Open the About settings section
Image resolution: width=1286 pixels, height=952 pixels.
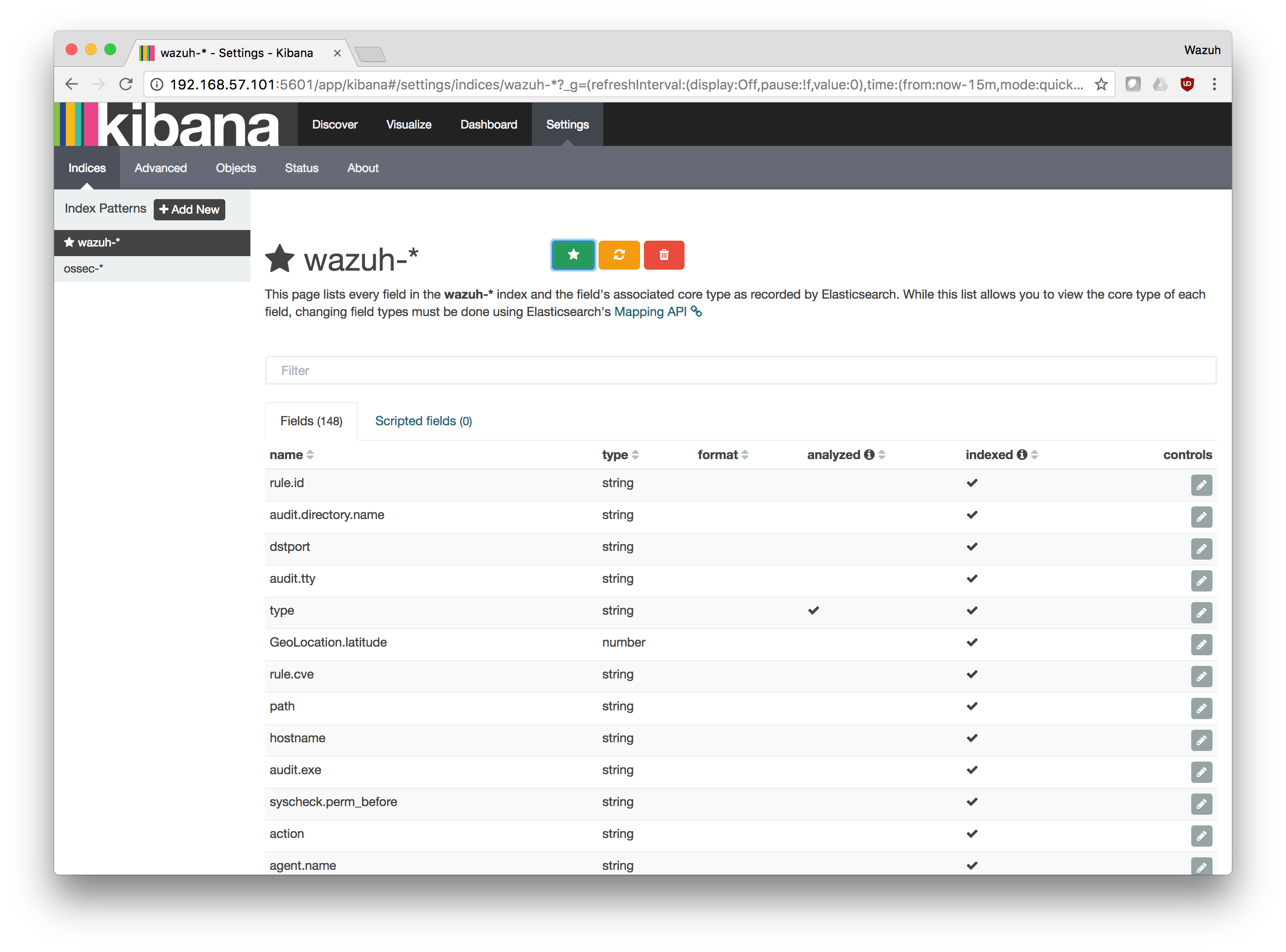coord(362,168)
